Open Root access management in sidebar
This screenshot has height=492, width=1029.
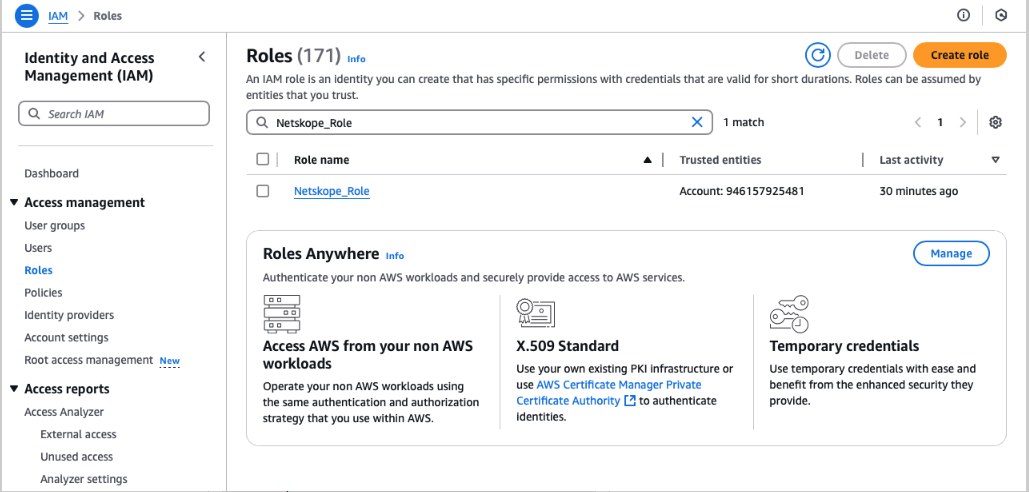click(89, 360)
